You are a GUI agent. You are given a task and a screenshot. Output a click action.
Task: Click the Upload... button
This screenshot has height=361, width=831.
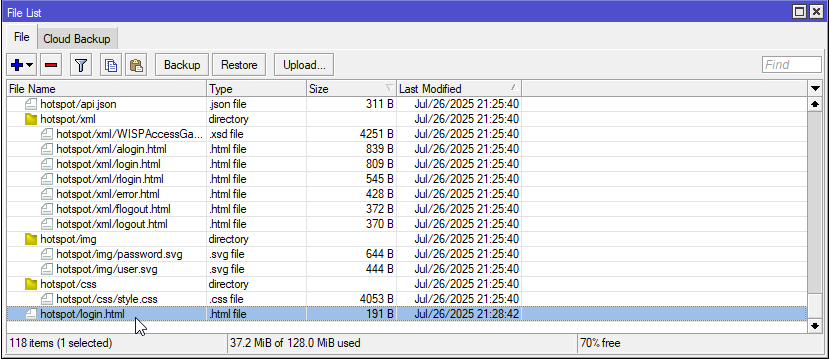point(304,65)
